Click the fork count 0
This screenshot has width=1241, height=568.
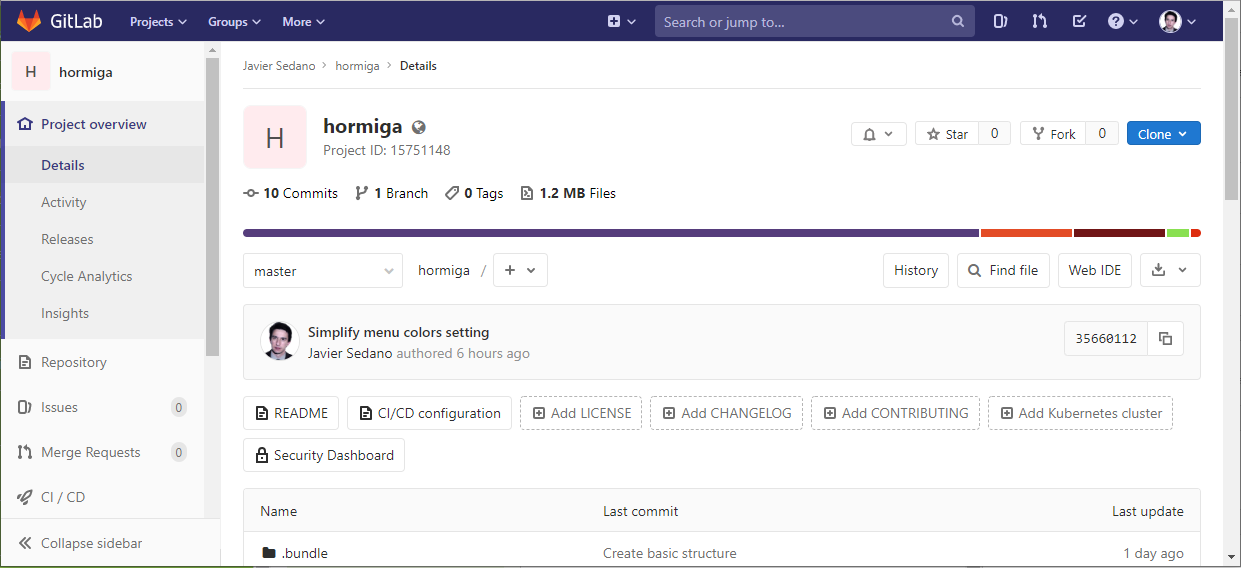[1102, 134]
